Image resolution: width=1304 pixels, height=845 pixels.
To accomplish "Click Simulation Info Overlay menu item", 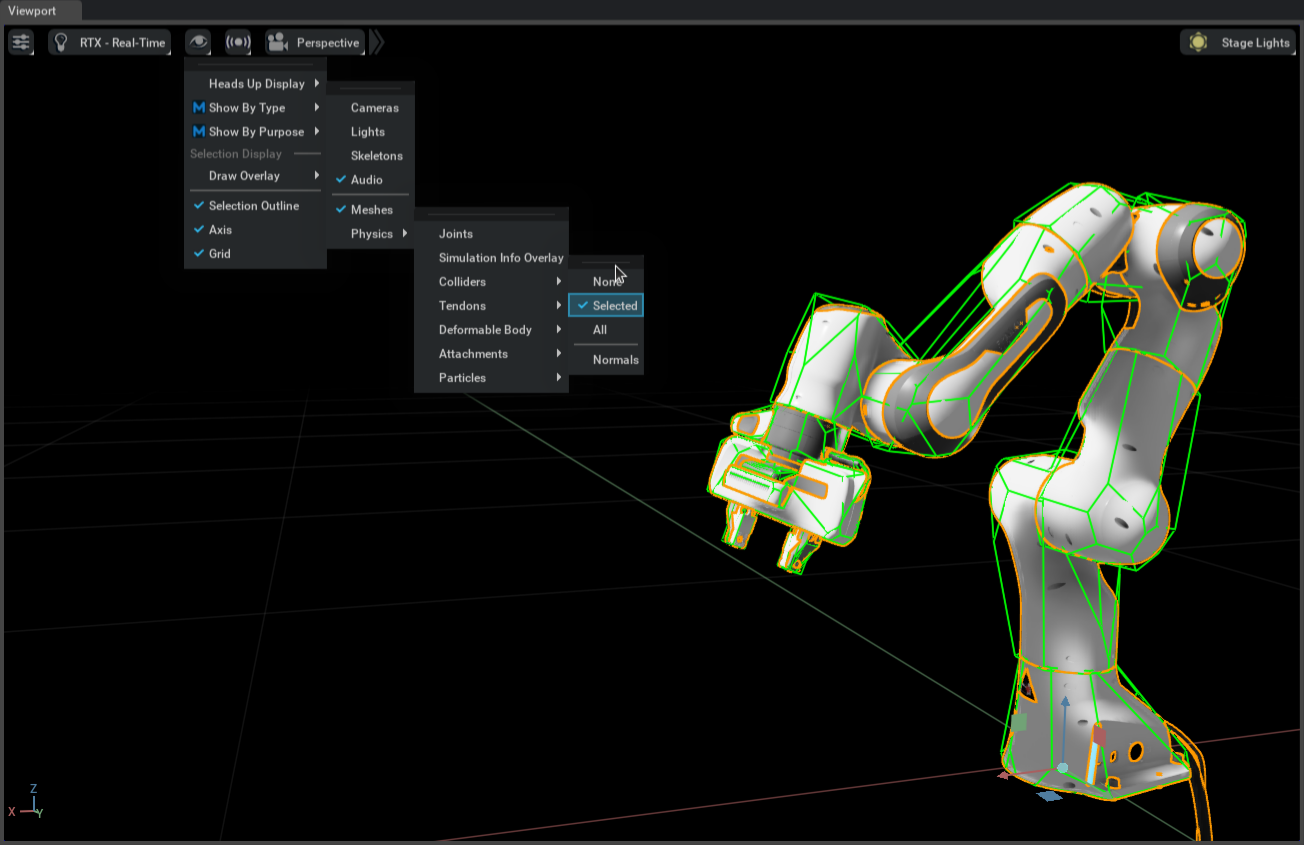I will point(500,258).
